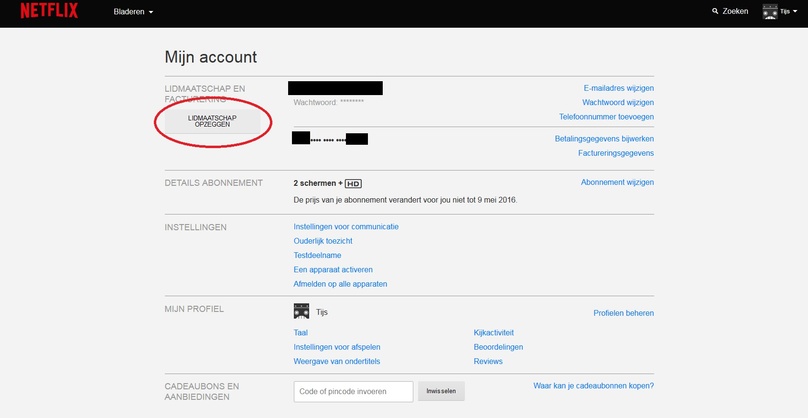Click Afmelden op alle apparaten
The image size is (808, 418).
click(340, 285)
